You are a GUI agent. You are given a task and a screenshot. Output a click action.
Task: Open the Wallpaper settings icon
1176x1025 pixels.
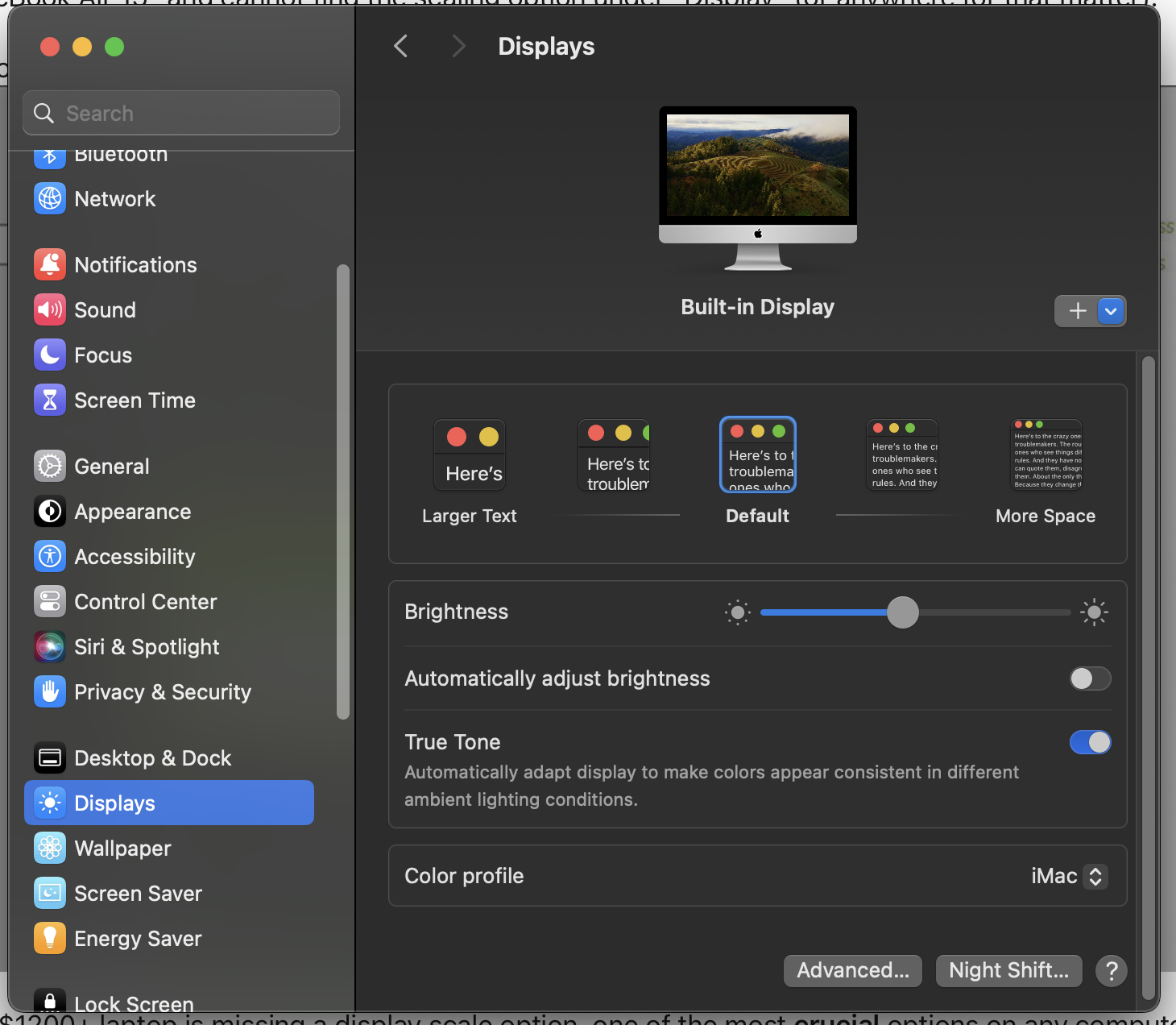(x=50, y=848)
